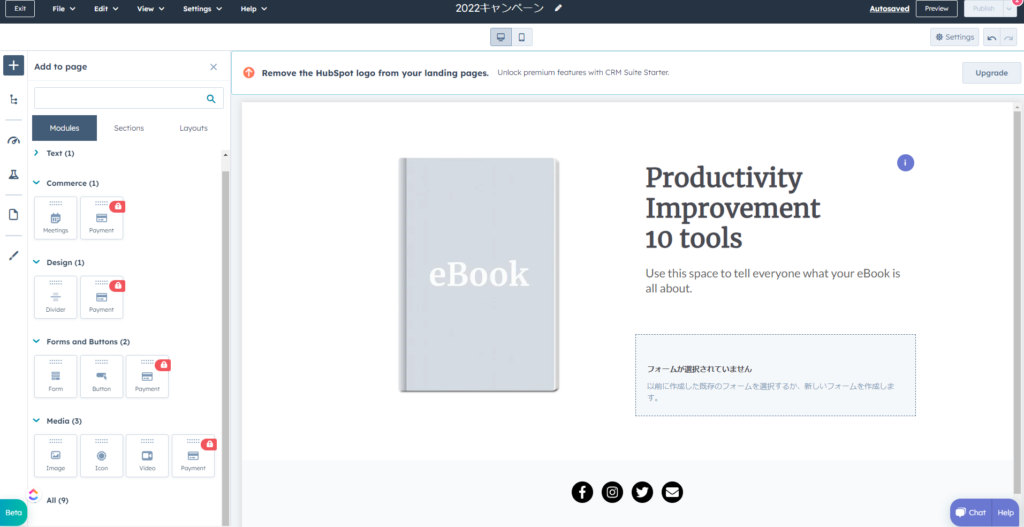Collapse the Commerce modules group
1024x527 pixels.
[x=37, y=184]
